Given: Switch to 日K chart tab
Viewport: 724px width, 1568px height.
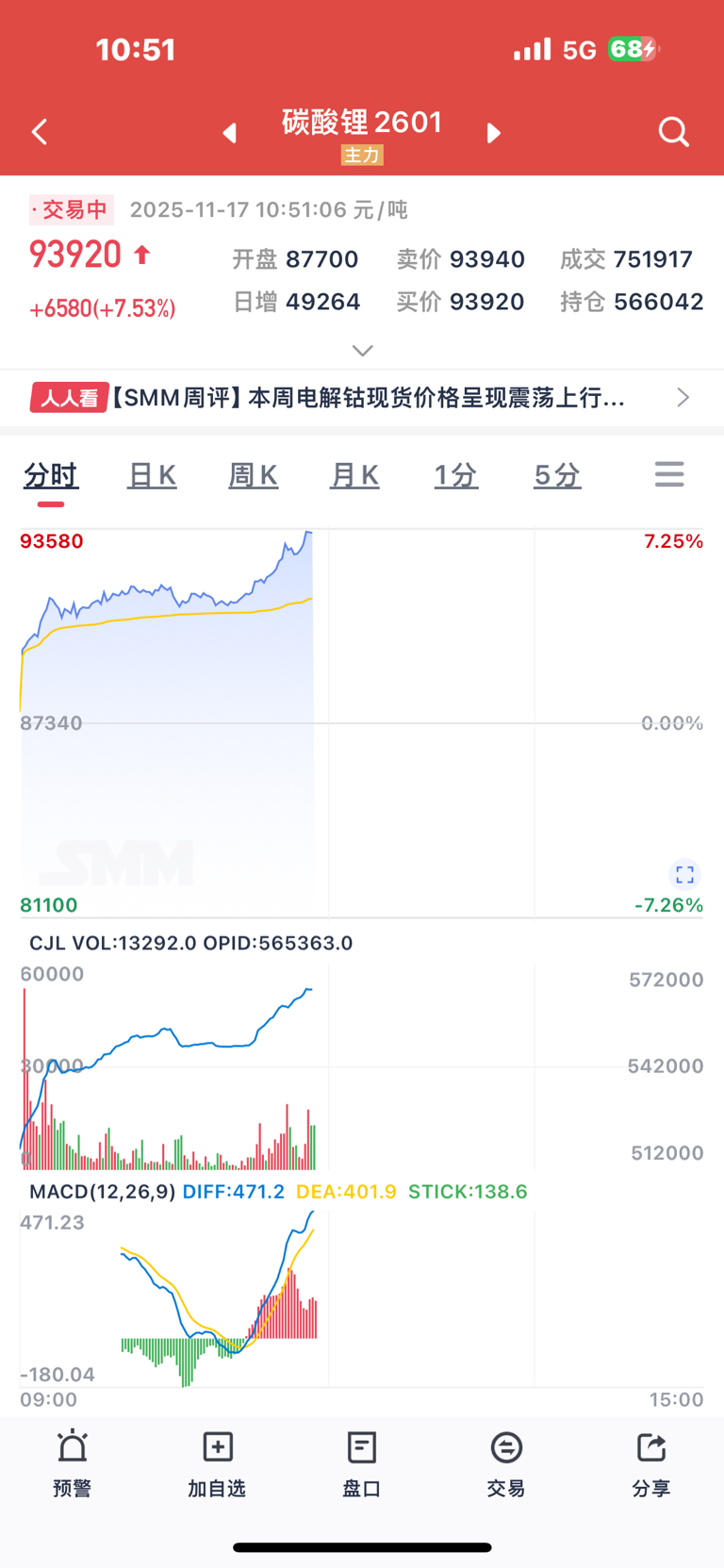Looking at the screenshot, I should tap(152, 475).
